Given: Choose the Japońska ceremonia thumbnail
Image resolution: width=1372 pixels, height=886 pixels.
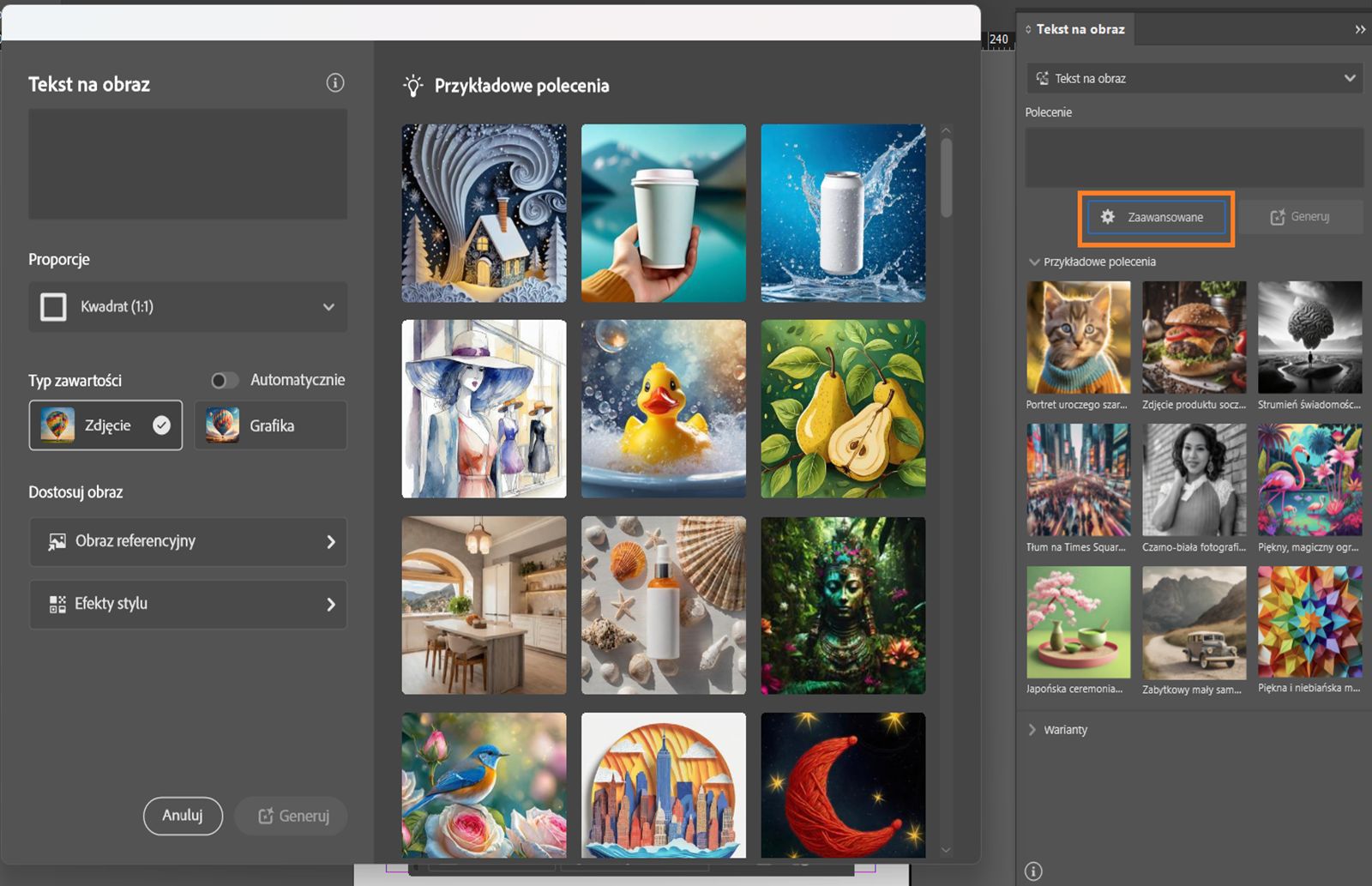Looking at the screenshot, I should click(1078, 622).
